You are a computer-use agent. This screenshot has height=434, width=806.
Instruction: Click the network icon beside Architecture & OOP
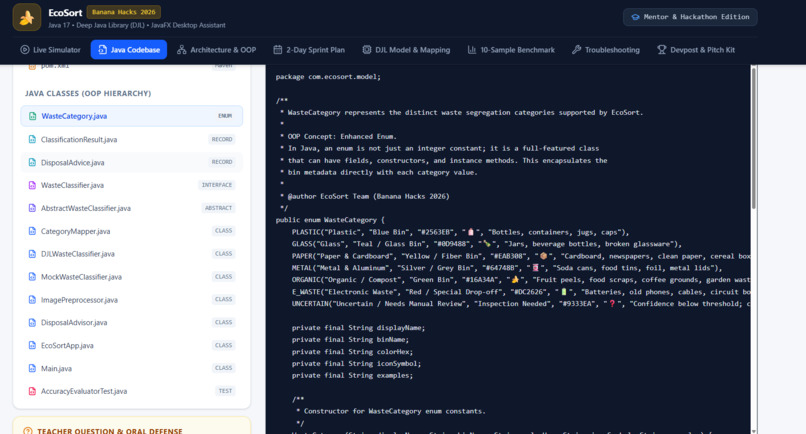tap(181, 50)
